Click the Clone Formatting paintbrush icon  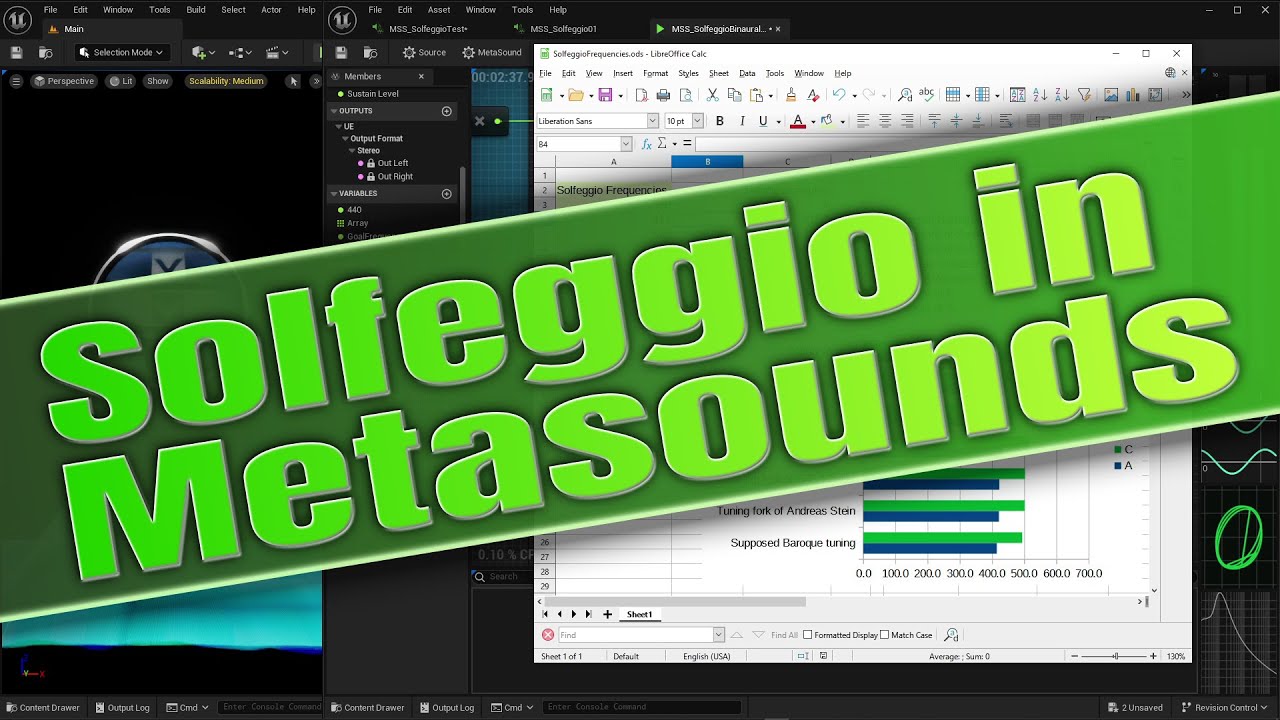(x=791, y=95)
